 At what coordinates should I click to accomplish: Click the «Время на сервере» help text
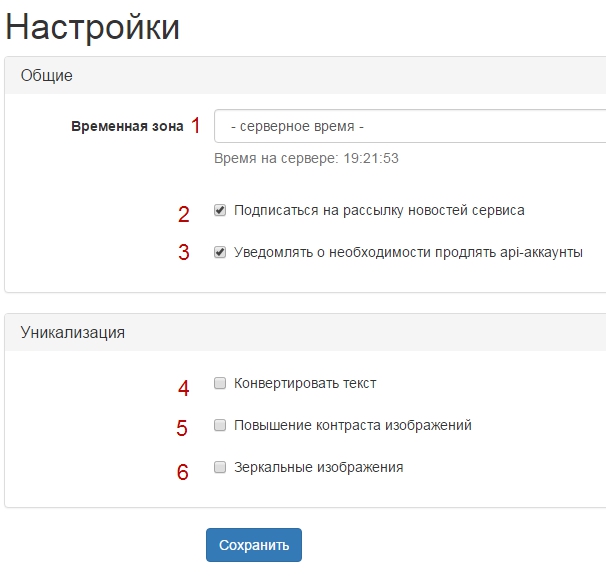[x=307, y=159]
